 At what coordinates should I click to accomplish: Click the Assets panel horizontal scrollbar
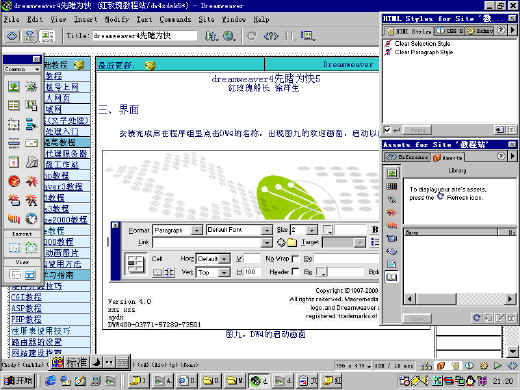[x=459, y=299]
